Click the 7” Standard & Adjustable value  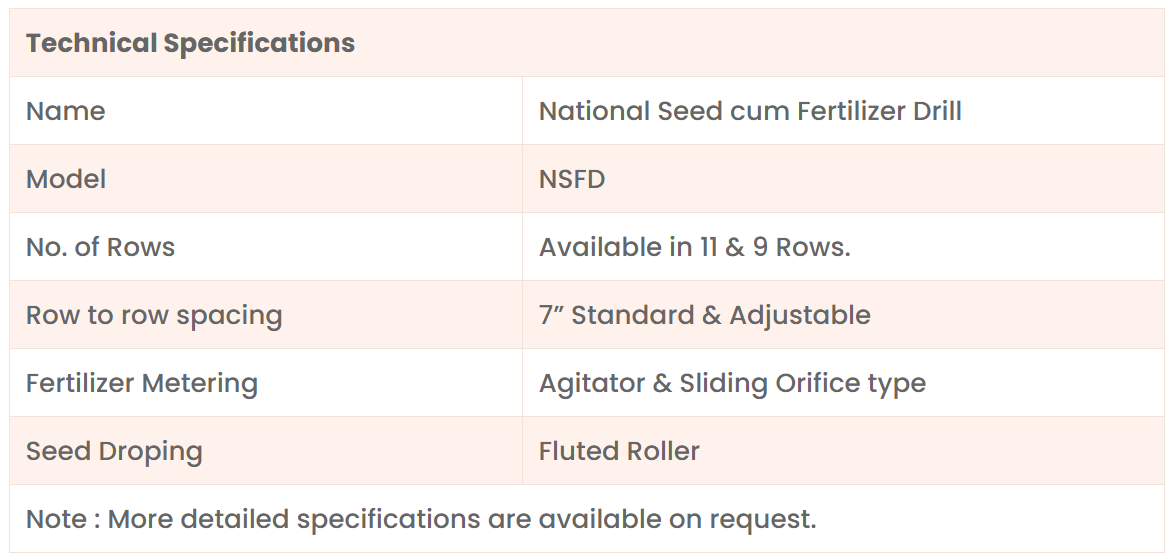[704, 315]
